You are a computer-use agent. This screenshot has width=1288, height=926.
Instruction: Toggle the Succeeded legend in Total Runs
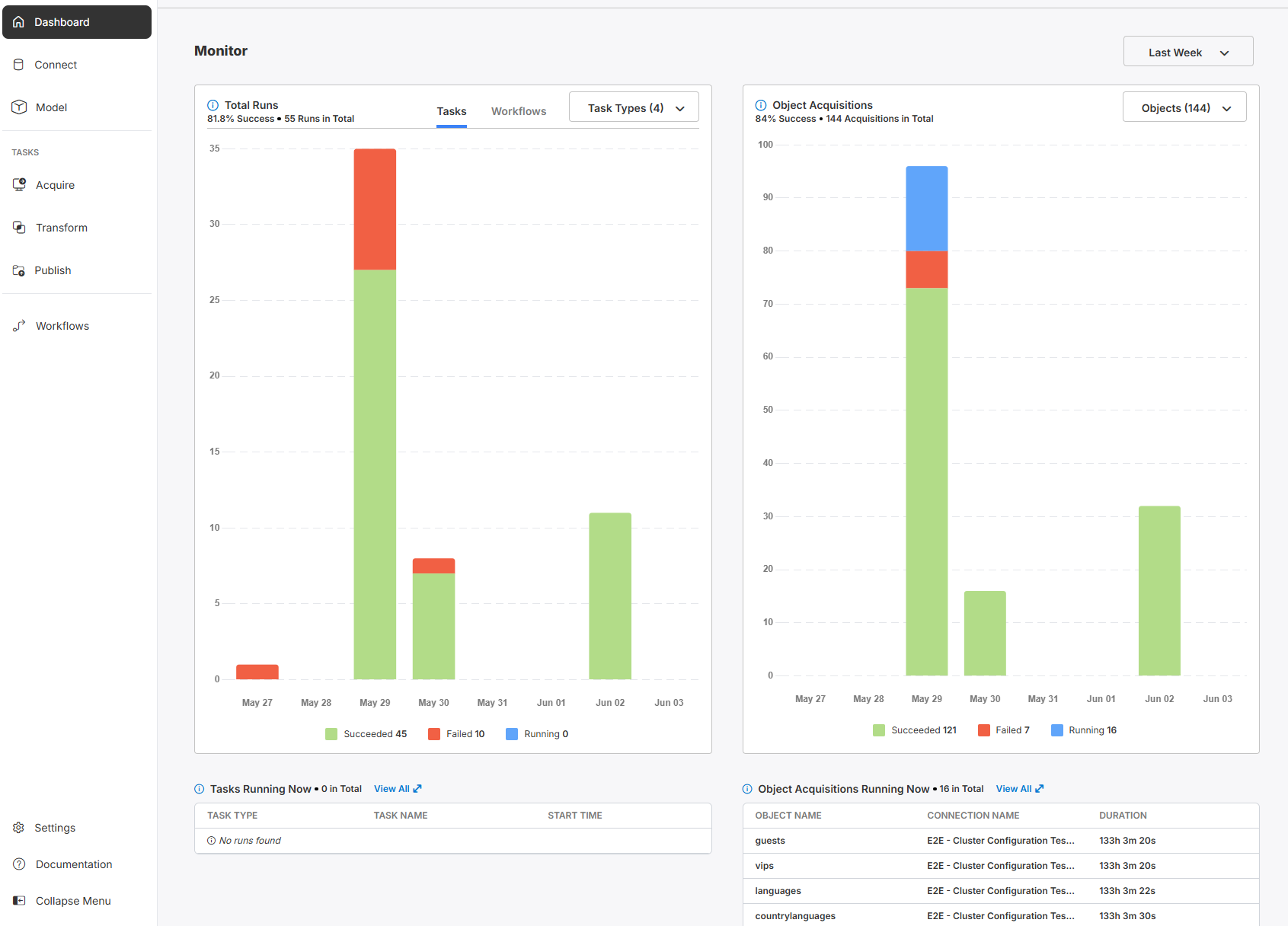[366, 734]
